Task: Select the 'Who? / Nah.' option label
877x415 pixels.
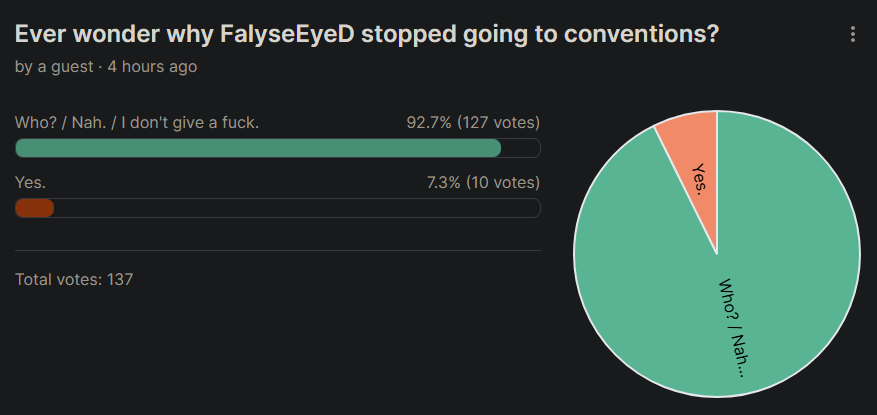Action: (x=137, y=123)
